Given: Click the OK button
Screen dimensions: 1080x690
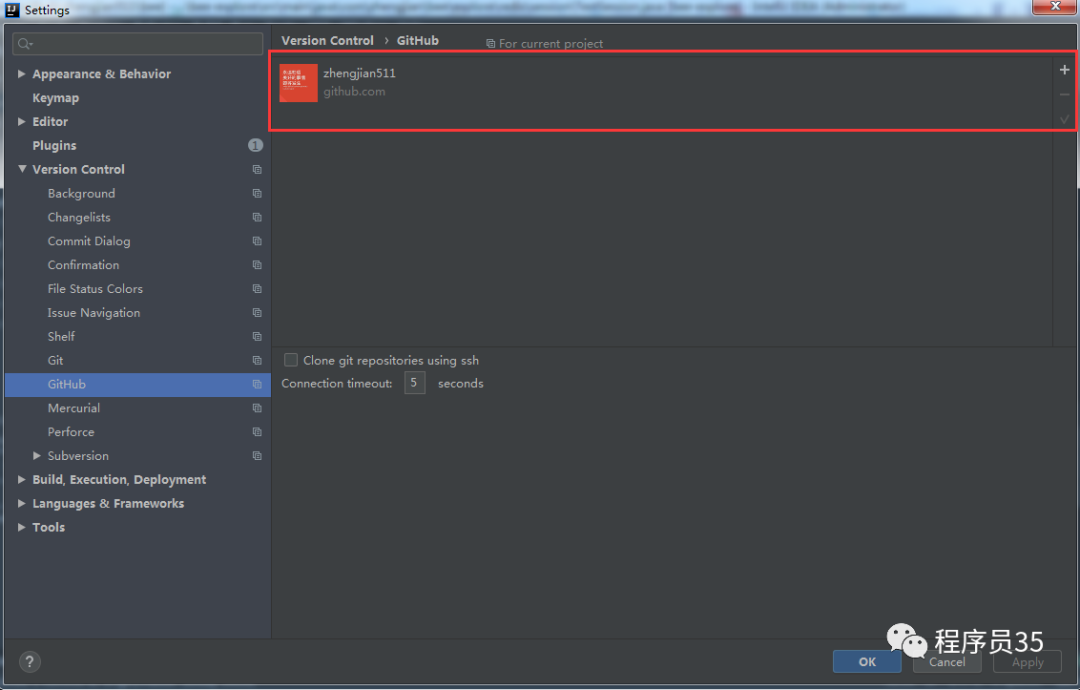Looking at the screenshot, I should pos(866,662).
